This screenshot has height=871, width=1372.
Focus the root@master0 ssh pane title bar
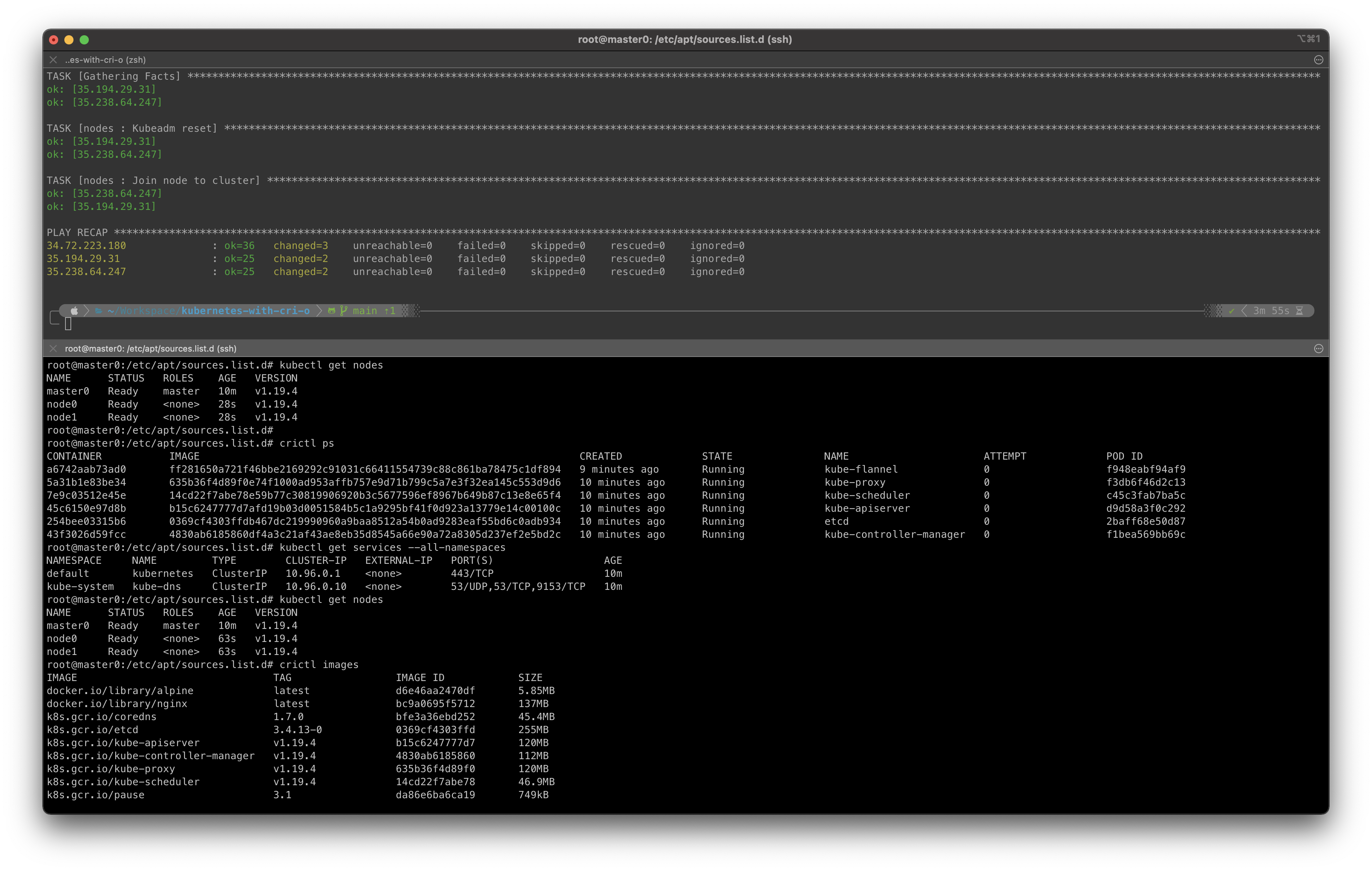(x=150, y=348)
